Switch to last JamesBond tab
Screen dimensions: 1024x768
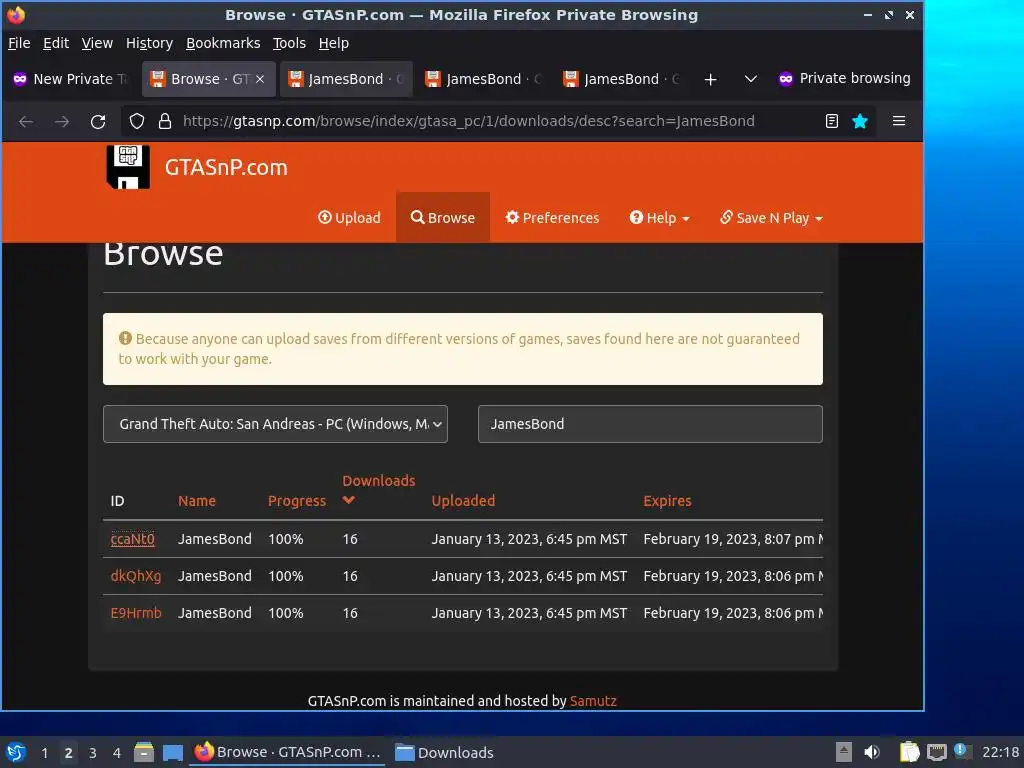[x=622, y=79]
